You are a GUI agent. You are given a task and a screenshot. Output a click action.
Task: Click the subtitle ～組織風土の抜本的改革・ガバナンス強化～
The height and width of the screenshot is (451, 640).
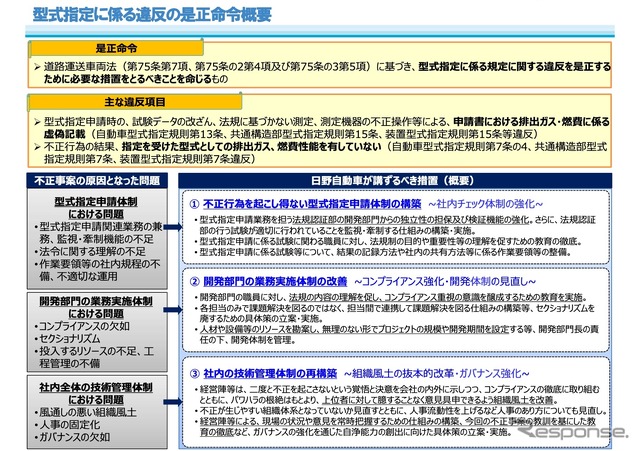(437, 373)
